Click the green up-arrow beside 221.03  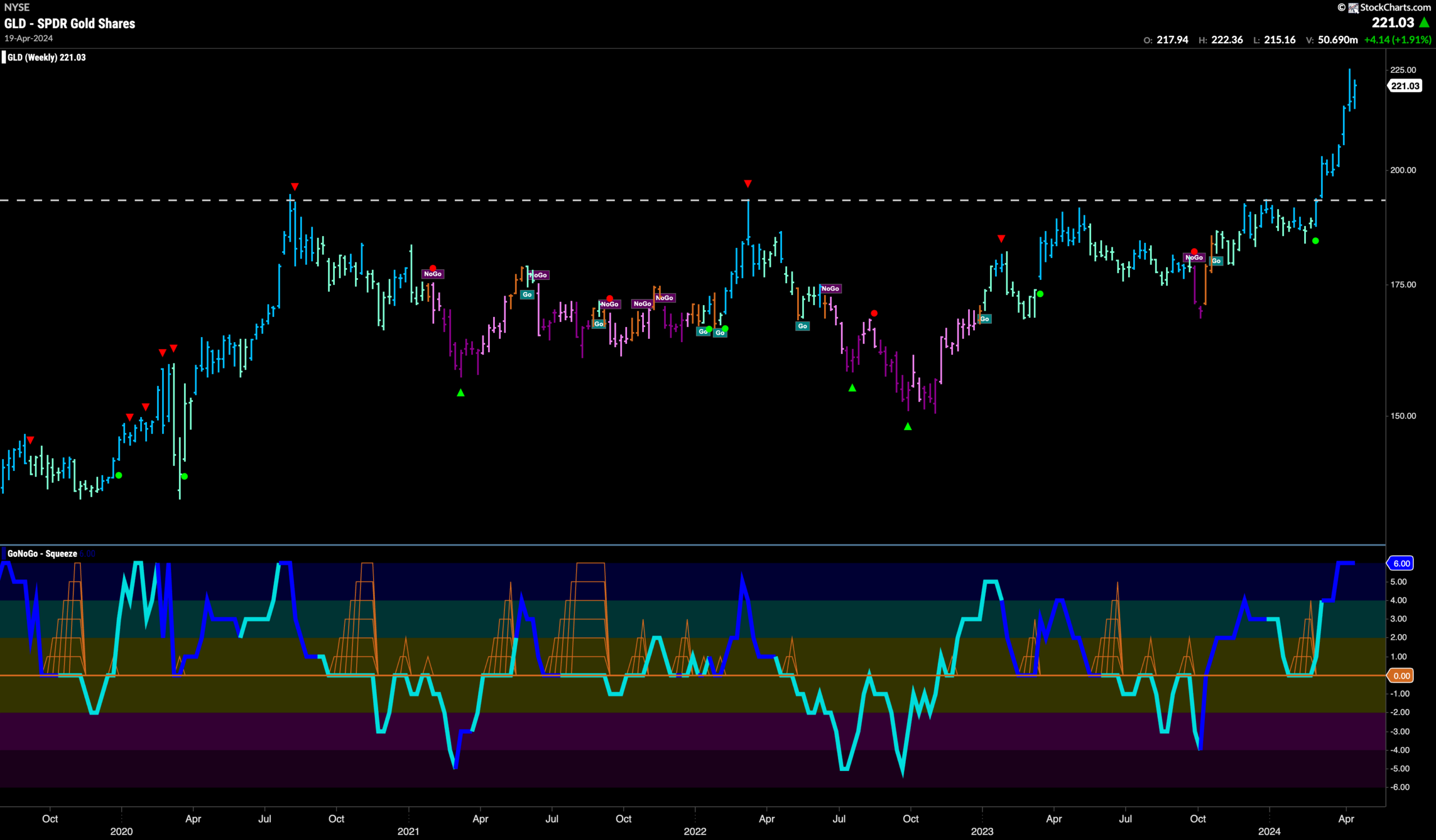tap(1424, 22)
